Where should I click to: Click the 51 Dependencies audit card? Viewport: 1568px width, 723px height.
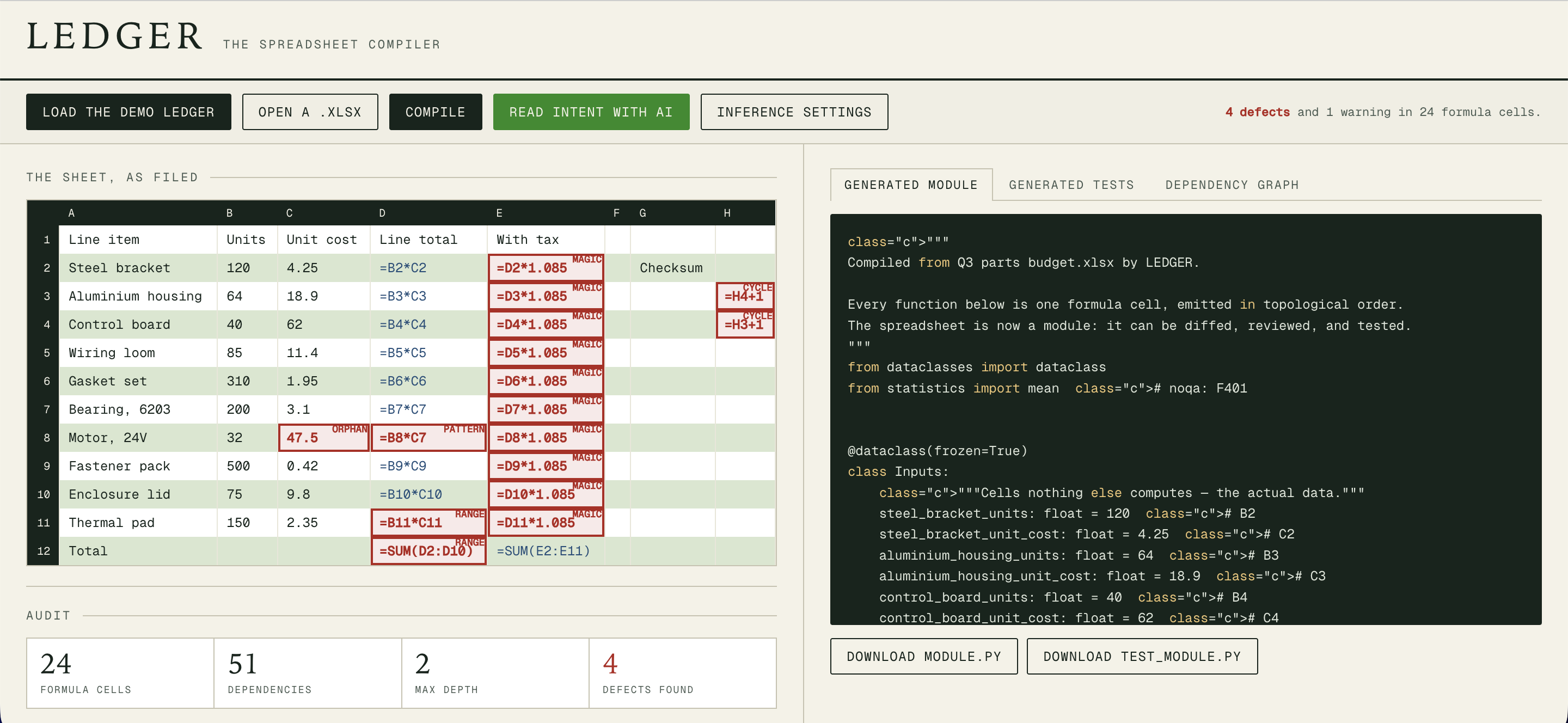click(308, 673)
